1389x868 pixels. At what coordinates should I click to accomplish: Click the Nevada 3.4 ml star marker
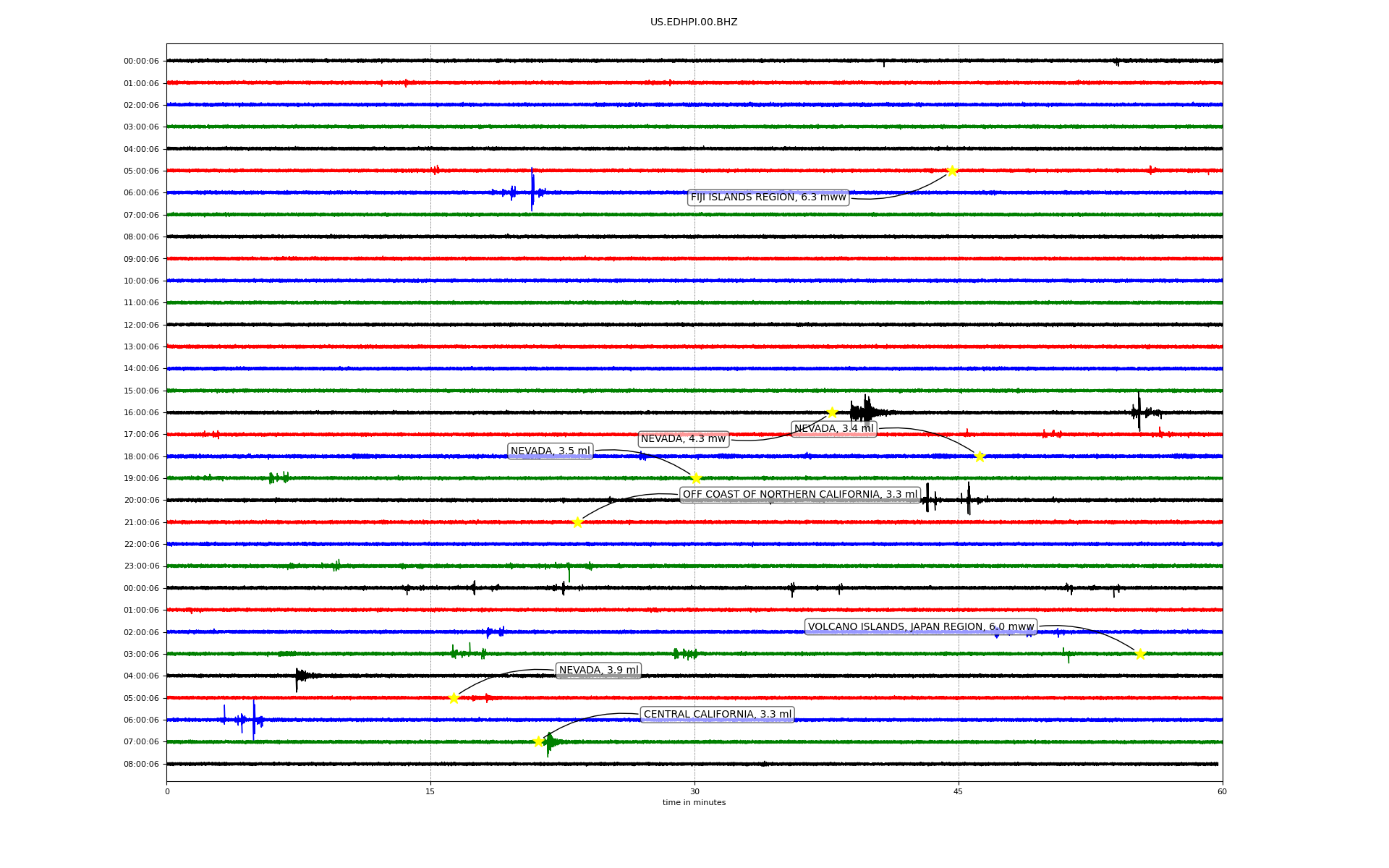pyautogui.click(x=980, y=456)
